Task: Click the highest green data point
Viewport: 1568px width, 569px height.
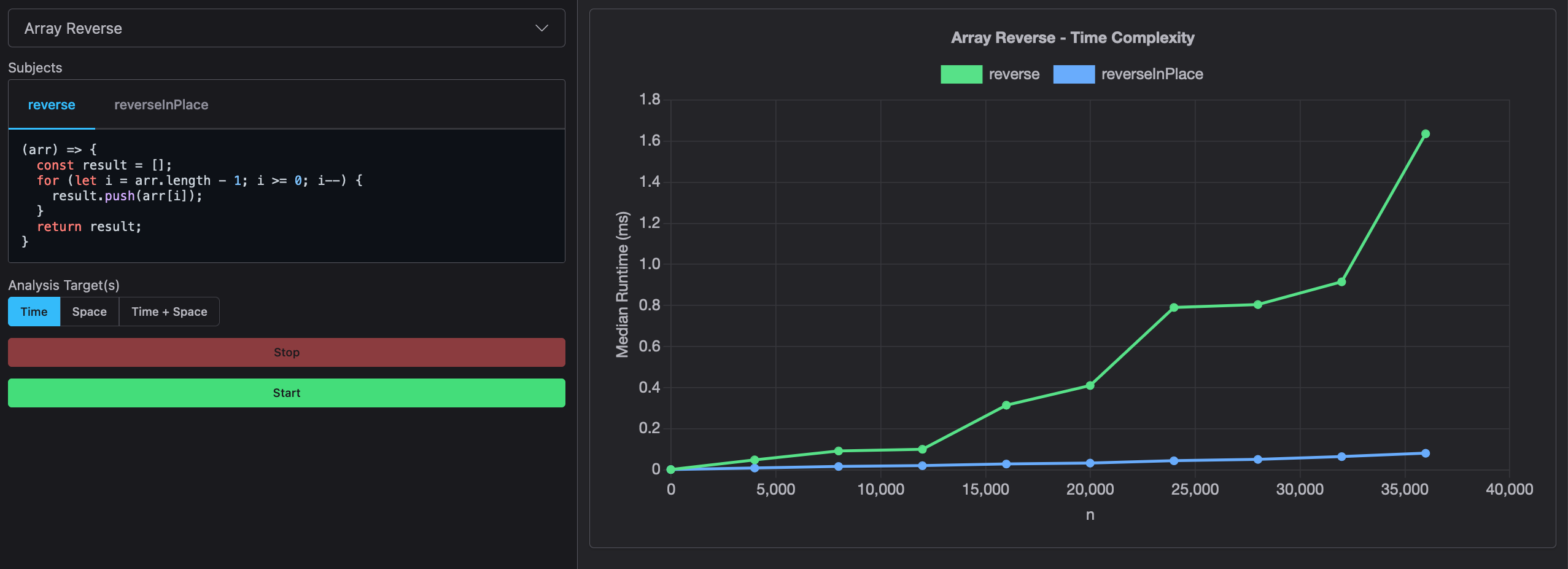Action: point(1426,134)
